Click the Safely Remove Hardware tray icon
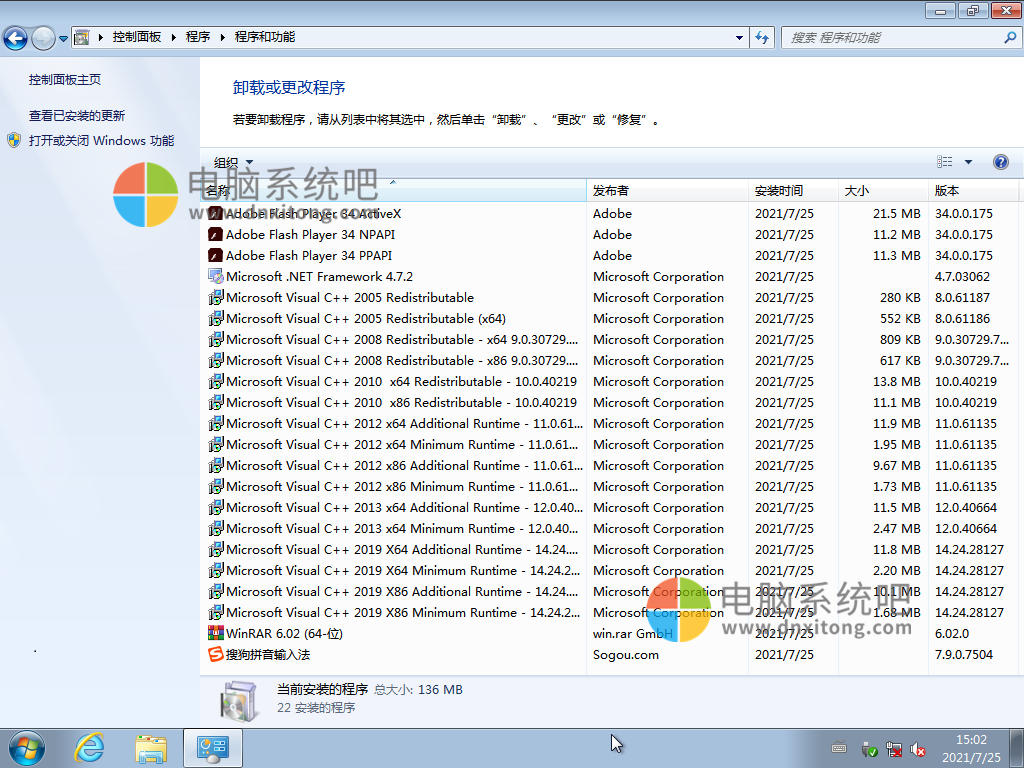 [869, 748]
